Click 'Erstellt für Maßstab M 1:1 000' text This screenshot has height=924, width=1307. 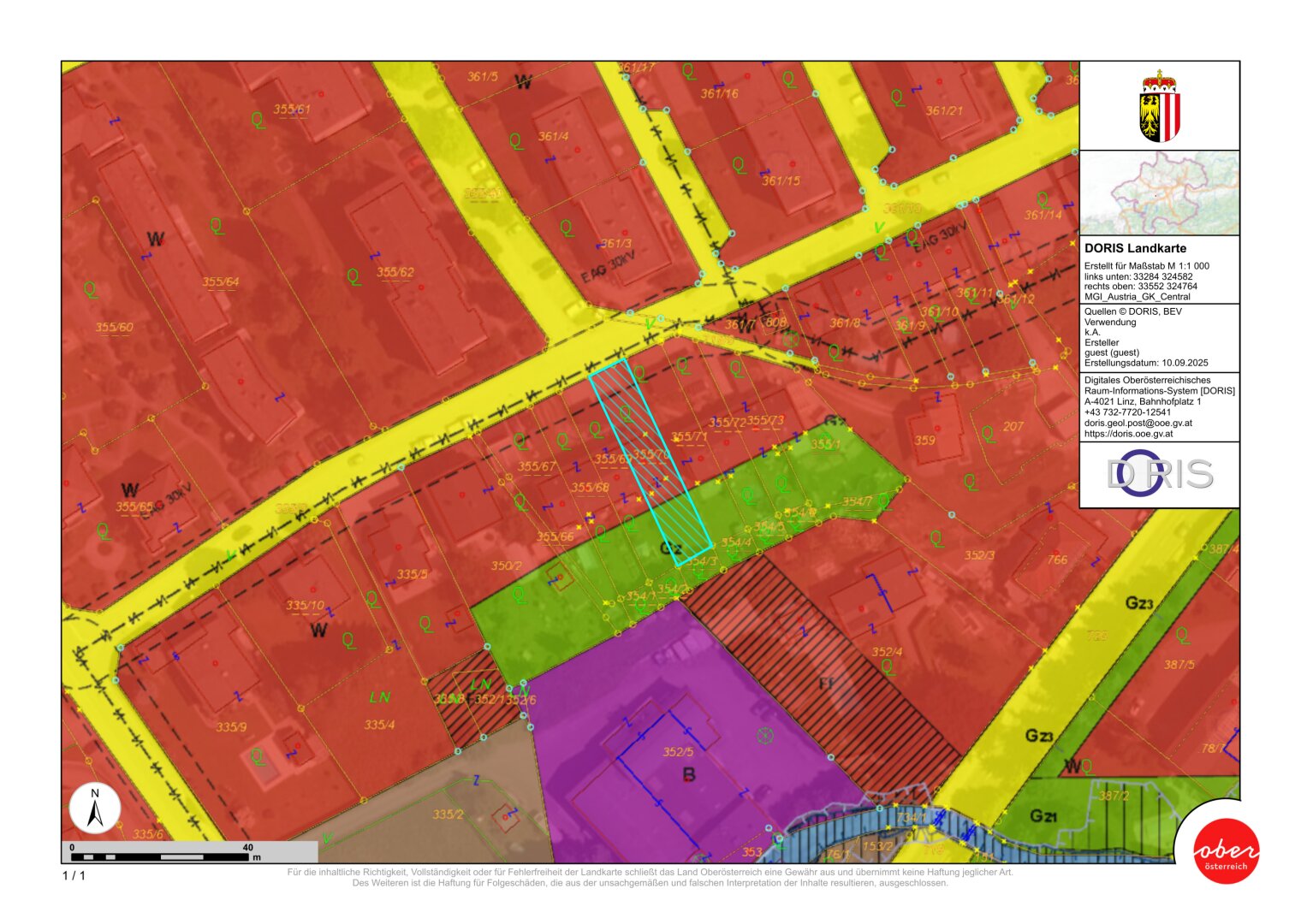(x=1146, y=266)
